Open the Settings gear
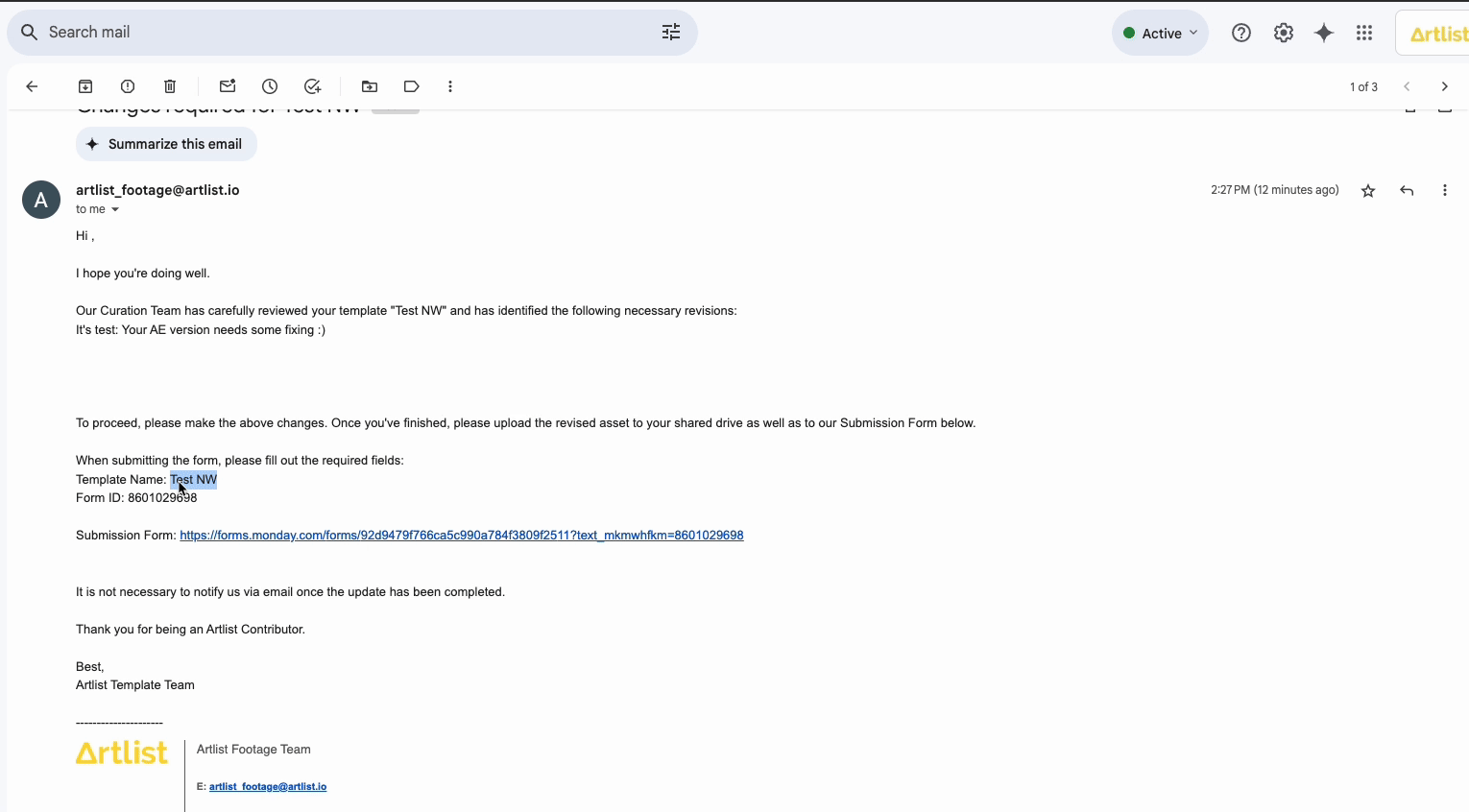Screen dimensions: 1469x812 point(1284,33)
